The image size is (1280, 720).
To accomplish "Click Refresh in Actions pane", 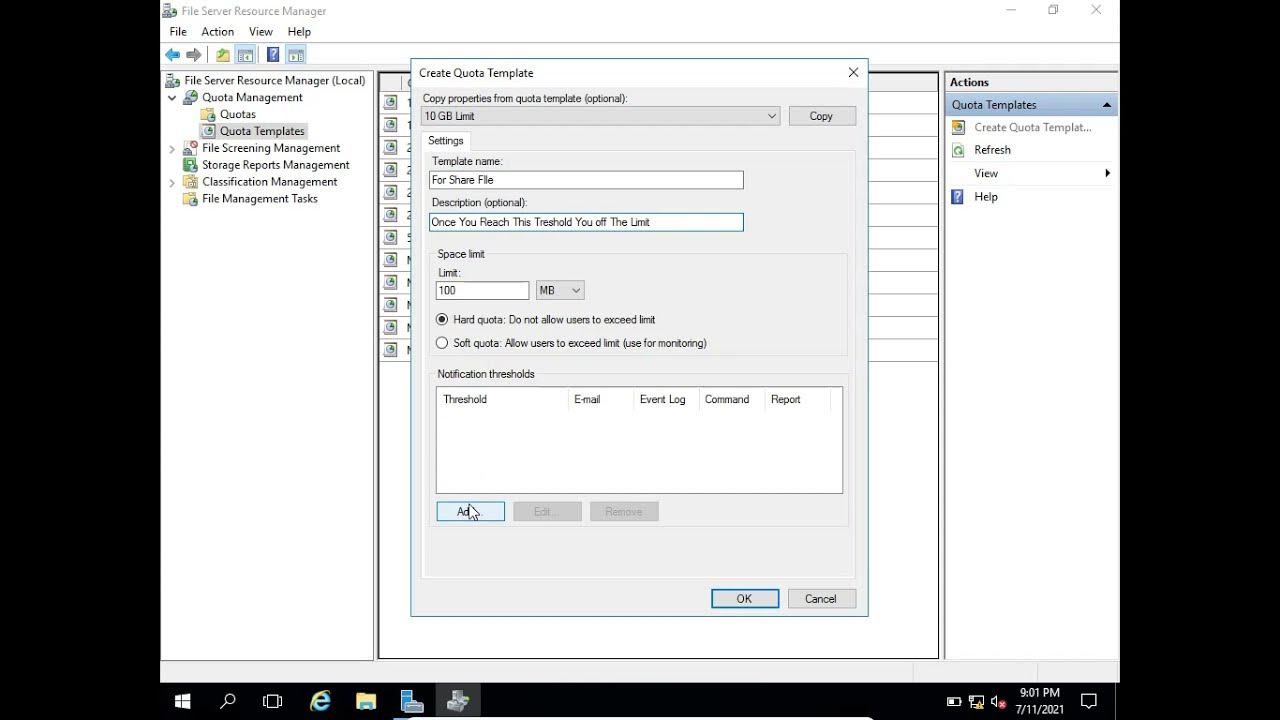I will (992, 150).
